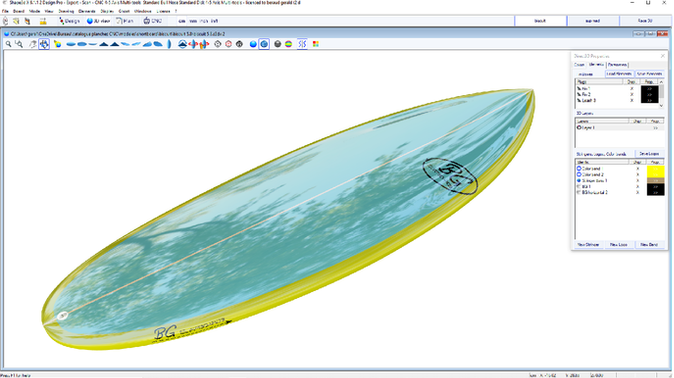Open the light settings icon
Image resolution: width=674 pixels, height=378 pixels.
[x=57, y=44]
